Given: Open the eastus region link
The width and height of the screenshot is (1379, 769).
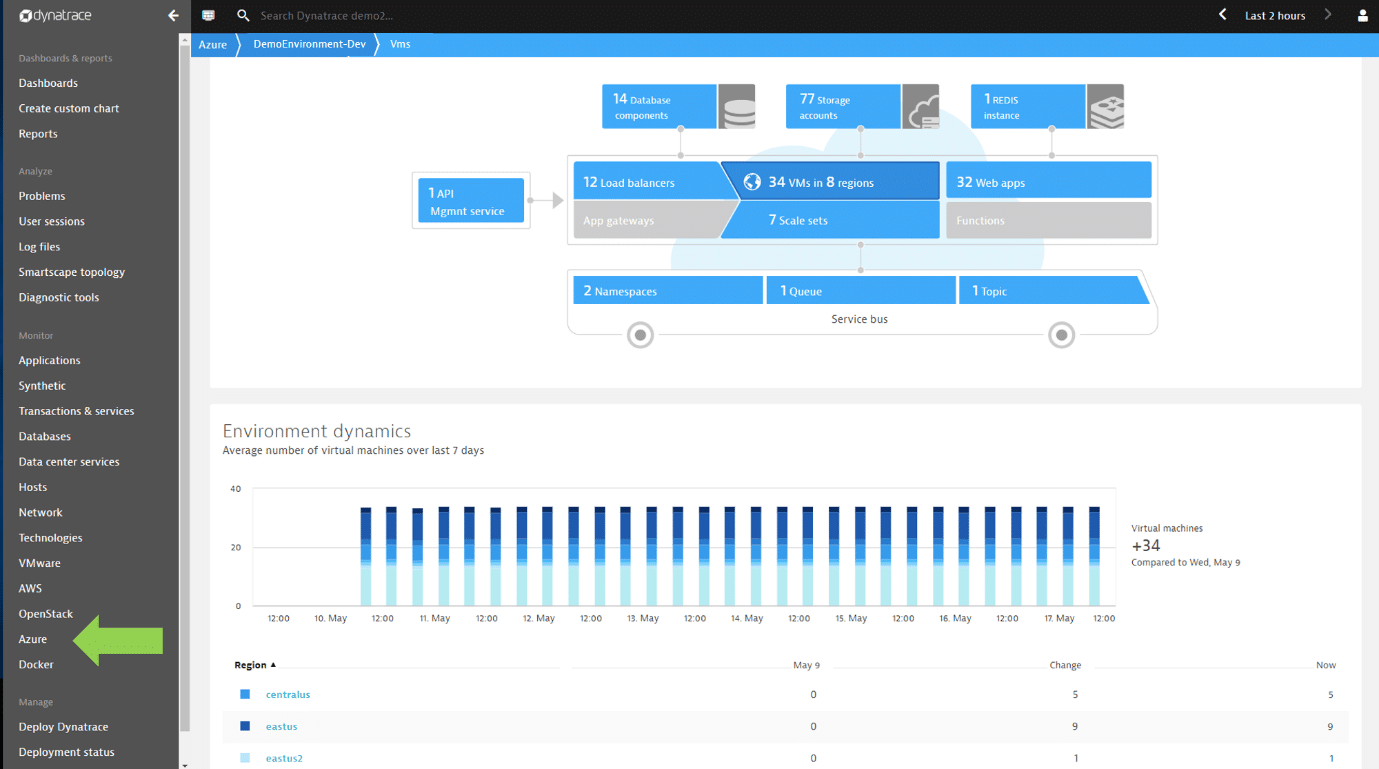Looking at the screenshot, I should tap(282, 726).
